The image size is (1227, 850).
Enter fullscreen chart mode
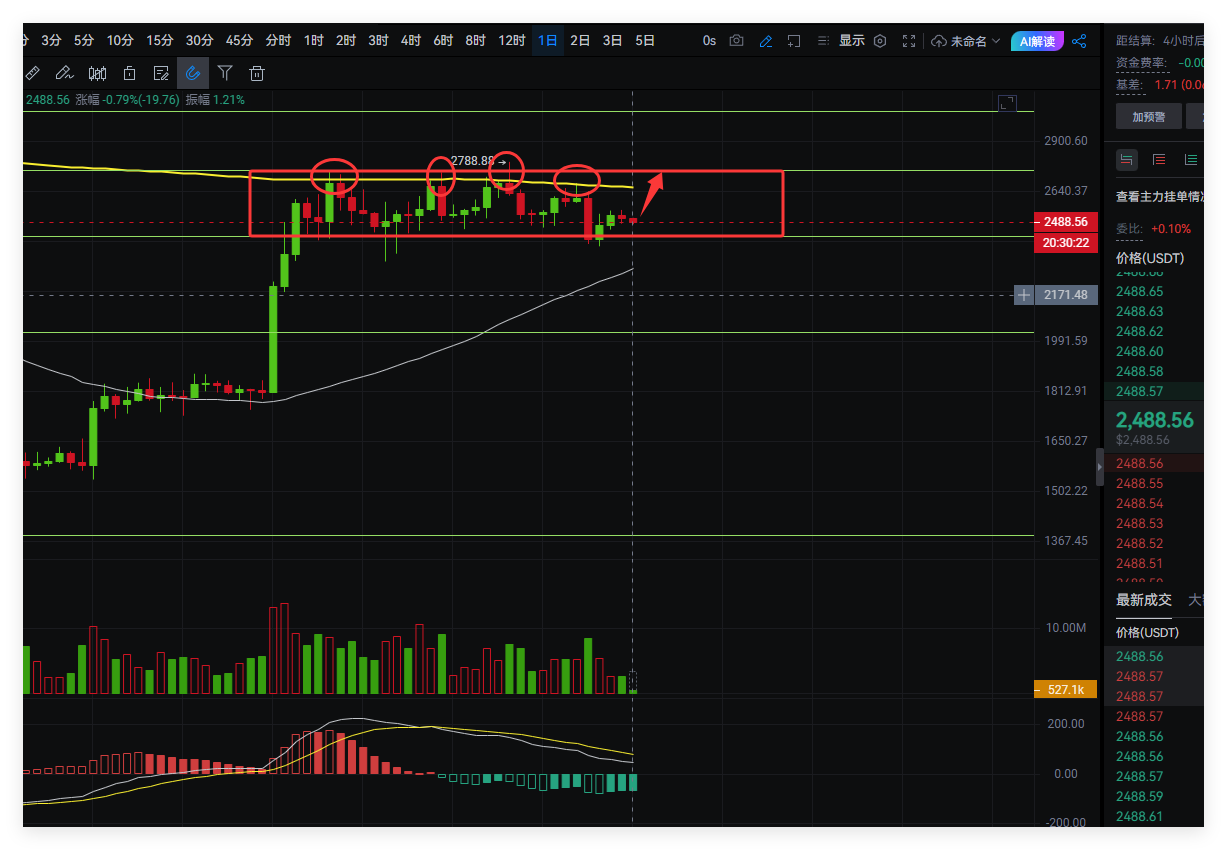(909, 41)
